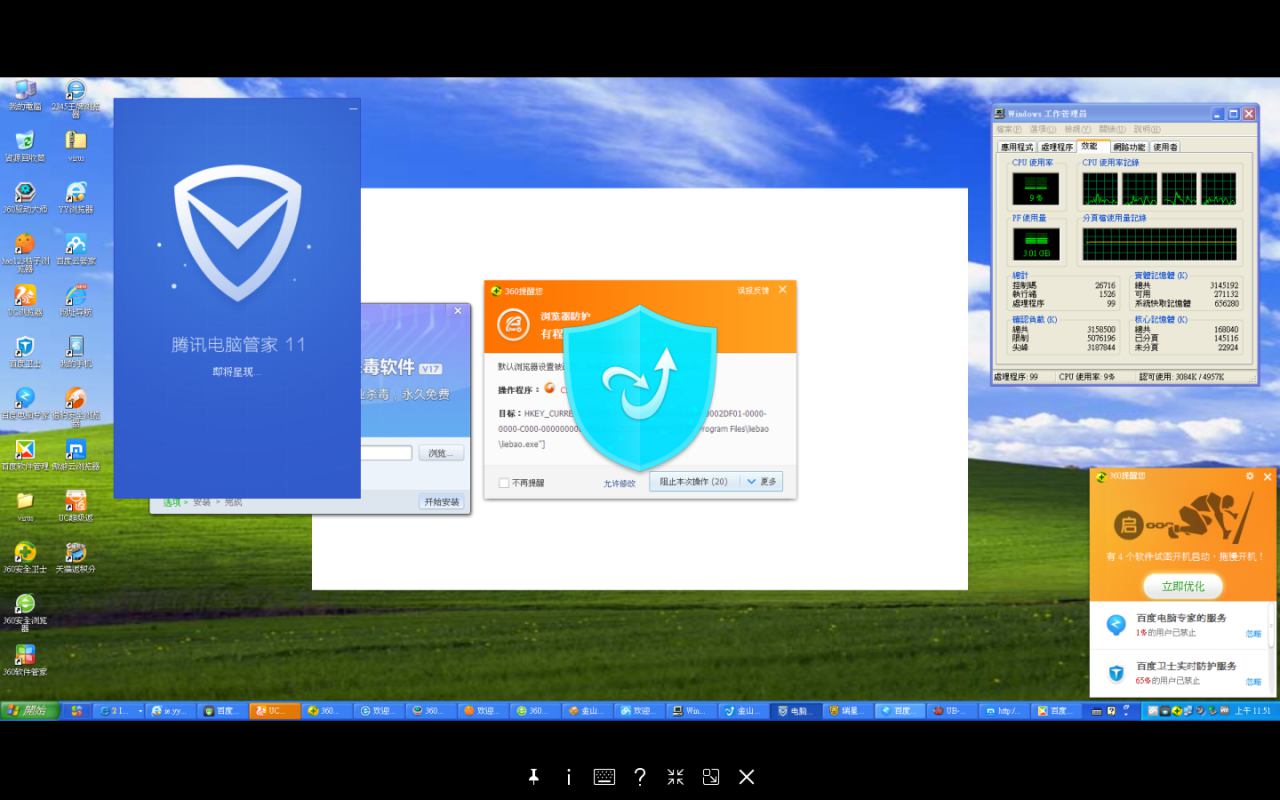
Task: Click the 选项 link in the installer
Action: tap(171, 502)
